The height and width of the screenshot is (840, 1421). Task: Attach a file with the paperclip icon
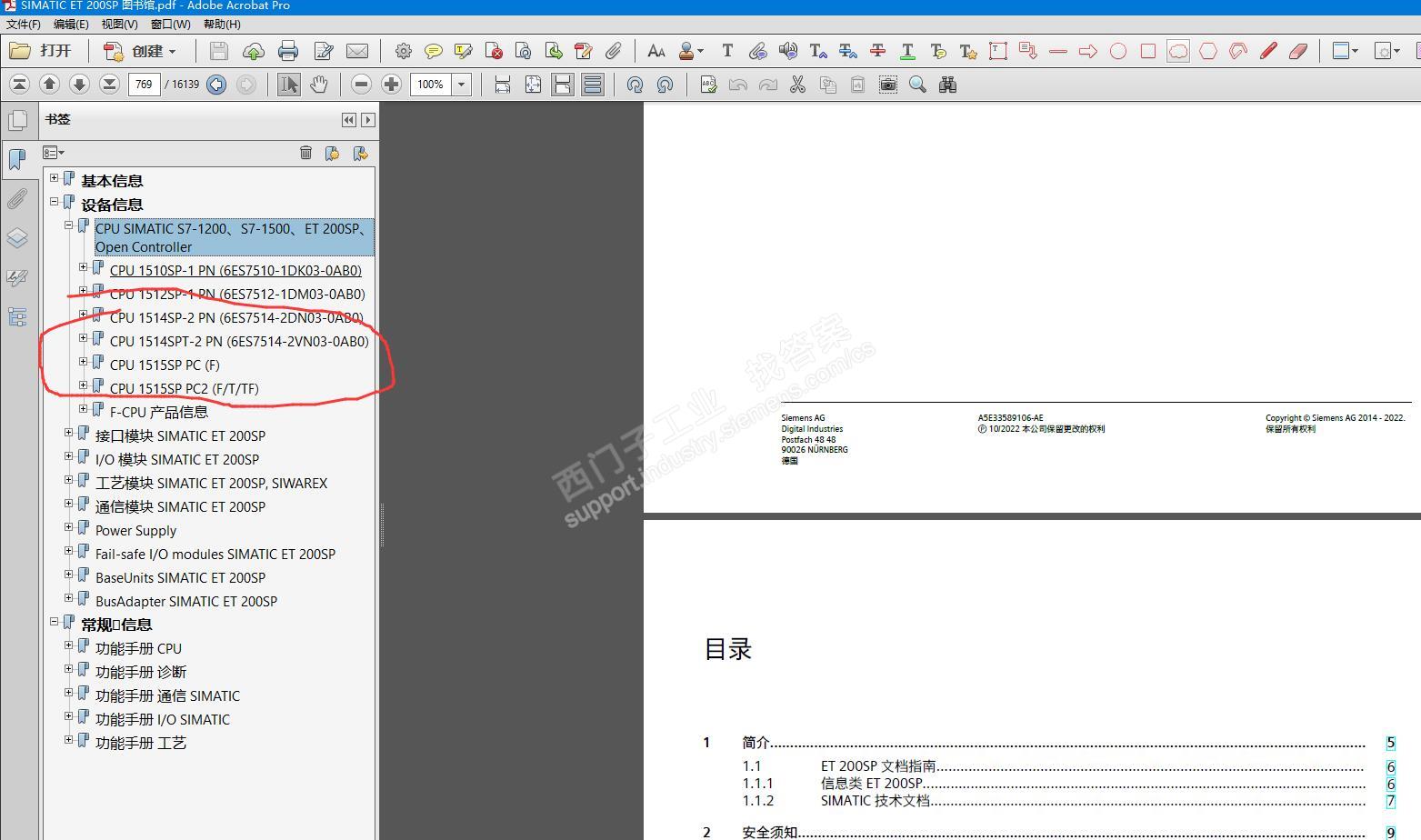click(614, 51)
